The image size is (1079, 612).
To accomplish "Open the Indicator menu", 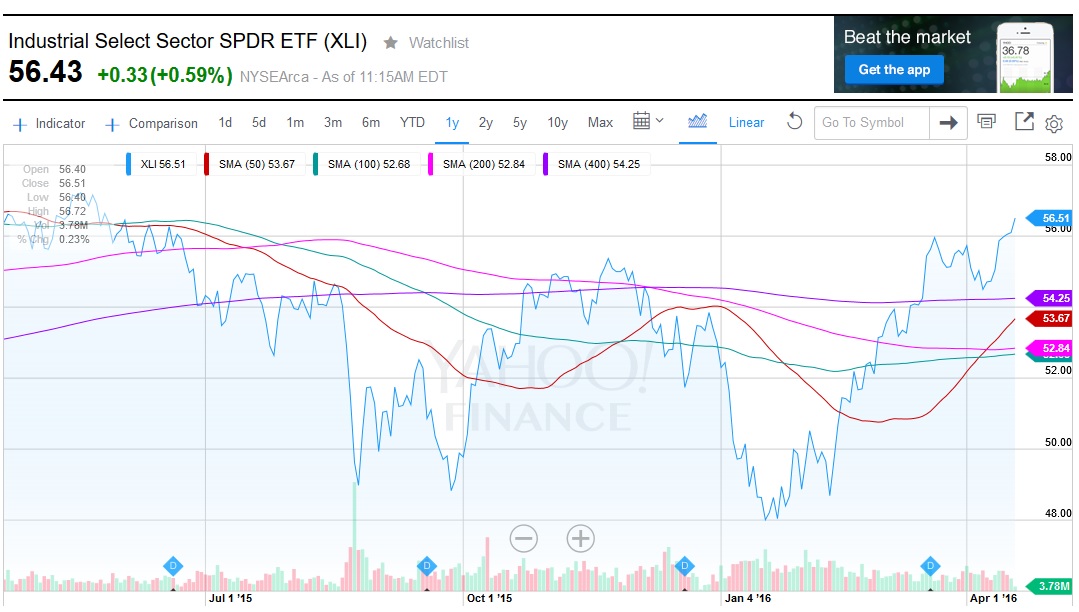I will pos(49,123).
